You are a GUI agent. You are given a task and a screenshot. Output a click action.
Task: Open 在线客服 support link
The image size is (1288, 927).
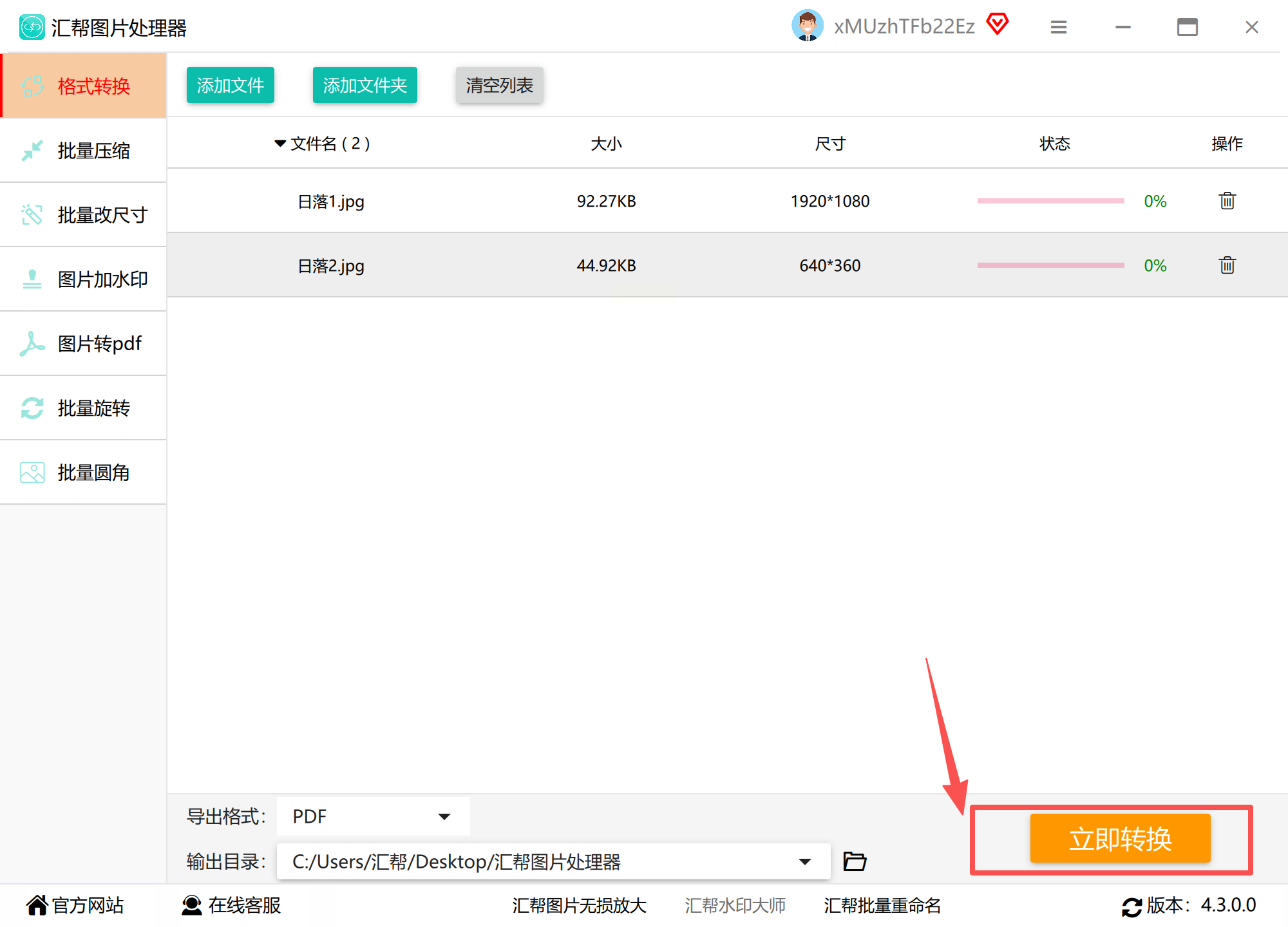click(x=232, y=905)
